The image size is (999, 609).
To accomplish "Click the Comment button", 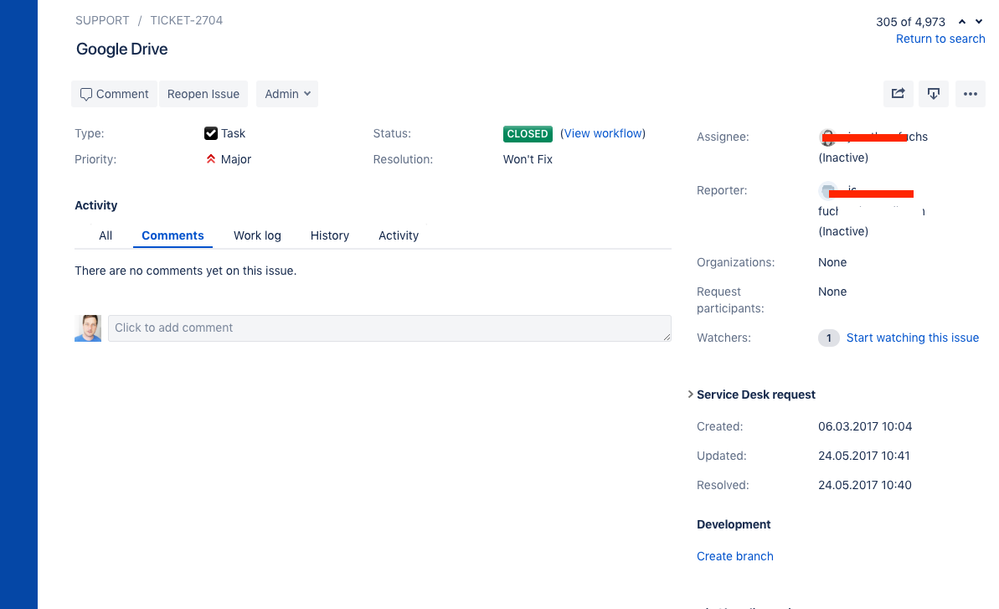I will (114, 94).
